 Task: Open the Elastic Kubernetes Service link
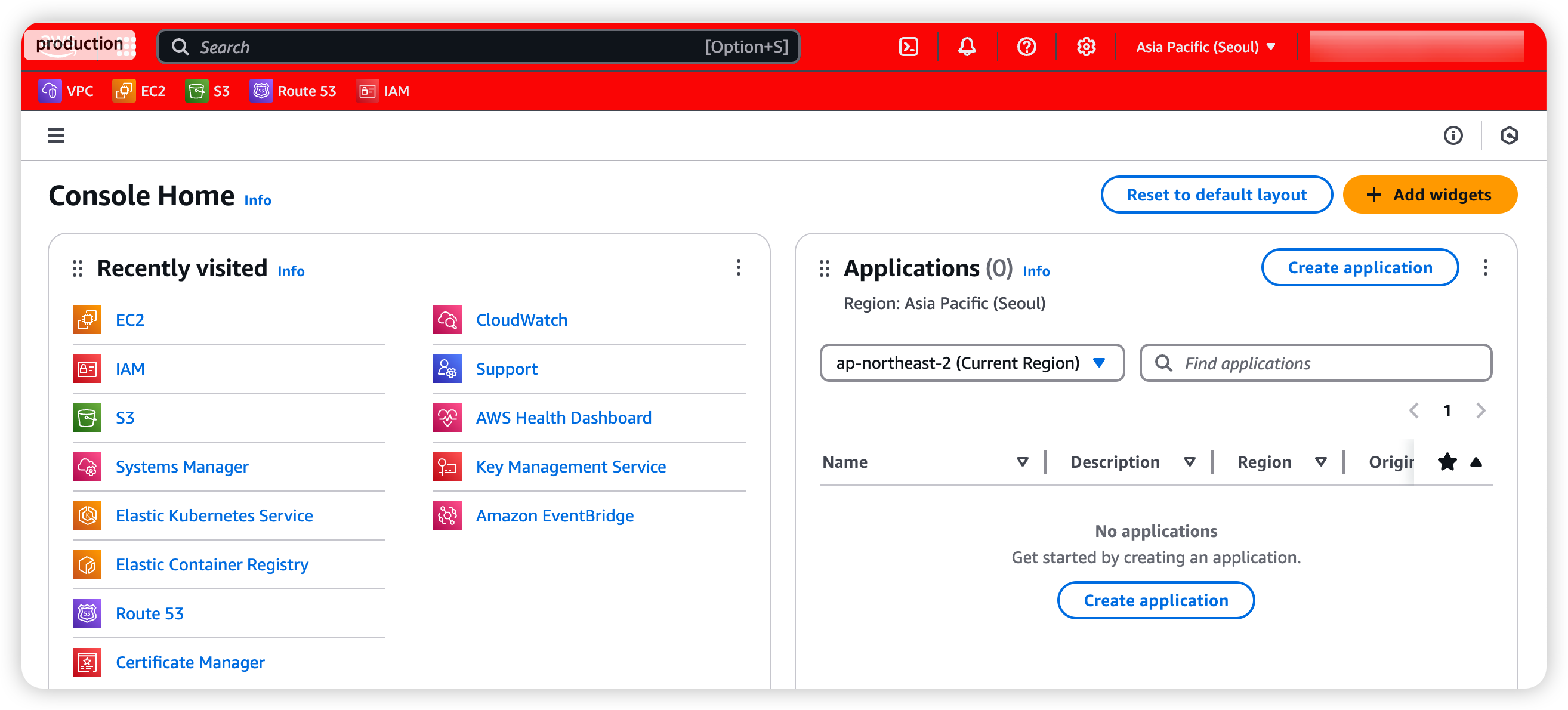coord(214,515)
